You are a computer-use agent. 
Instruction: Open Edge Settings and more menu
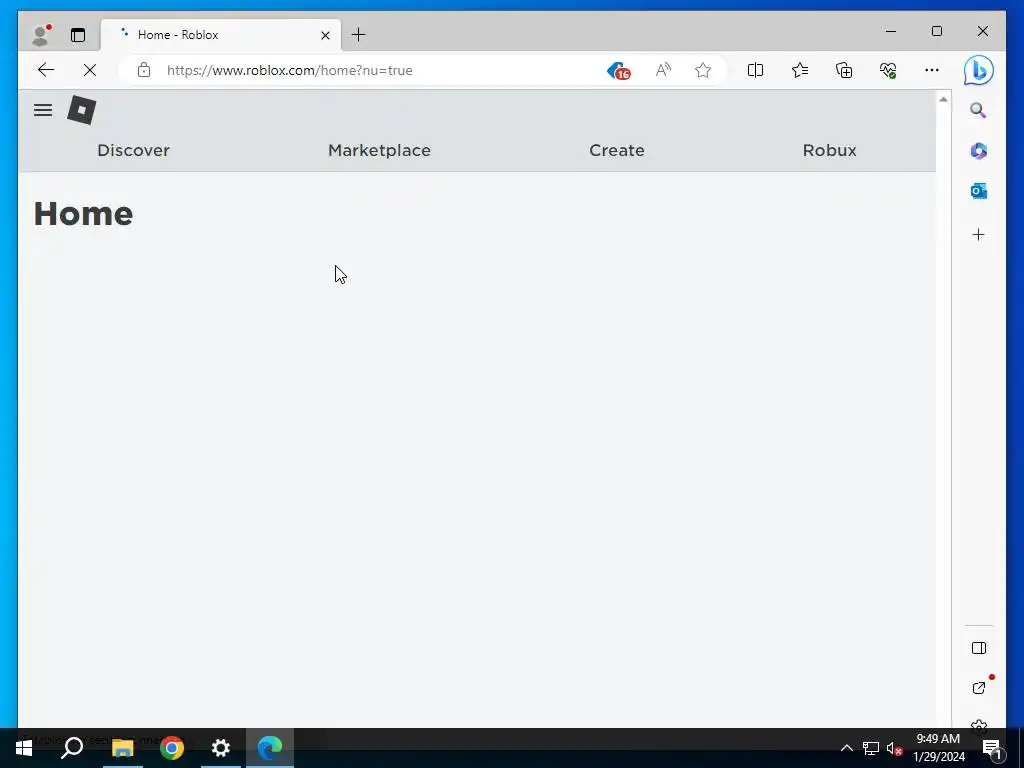(932, 70)
